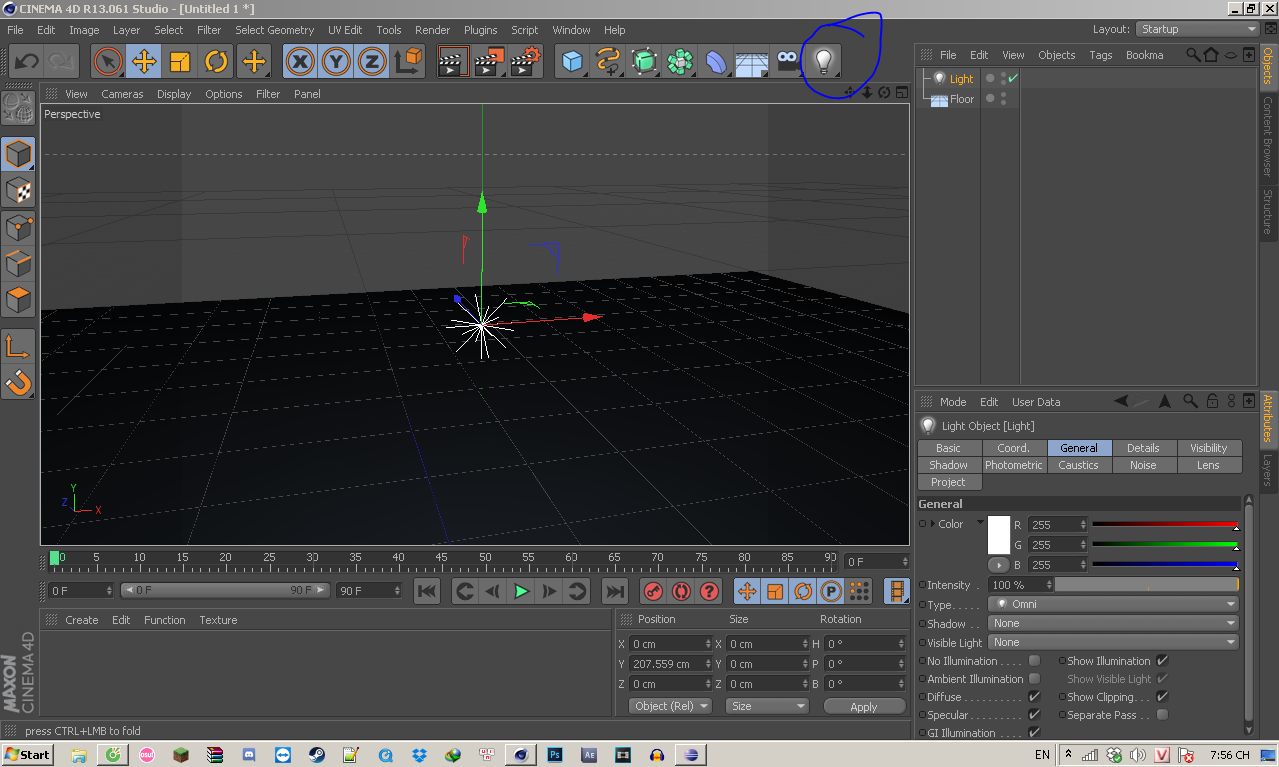Open the Layout dropdown showing Startup
The width and height of the screenshot is (1279, 767).
1197,29
